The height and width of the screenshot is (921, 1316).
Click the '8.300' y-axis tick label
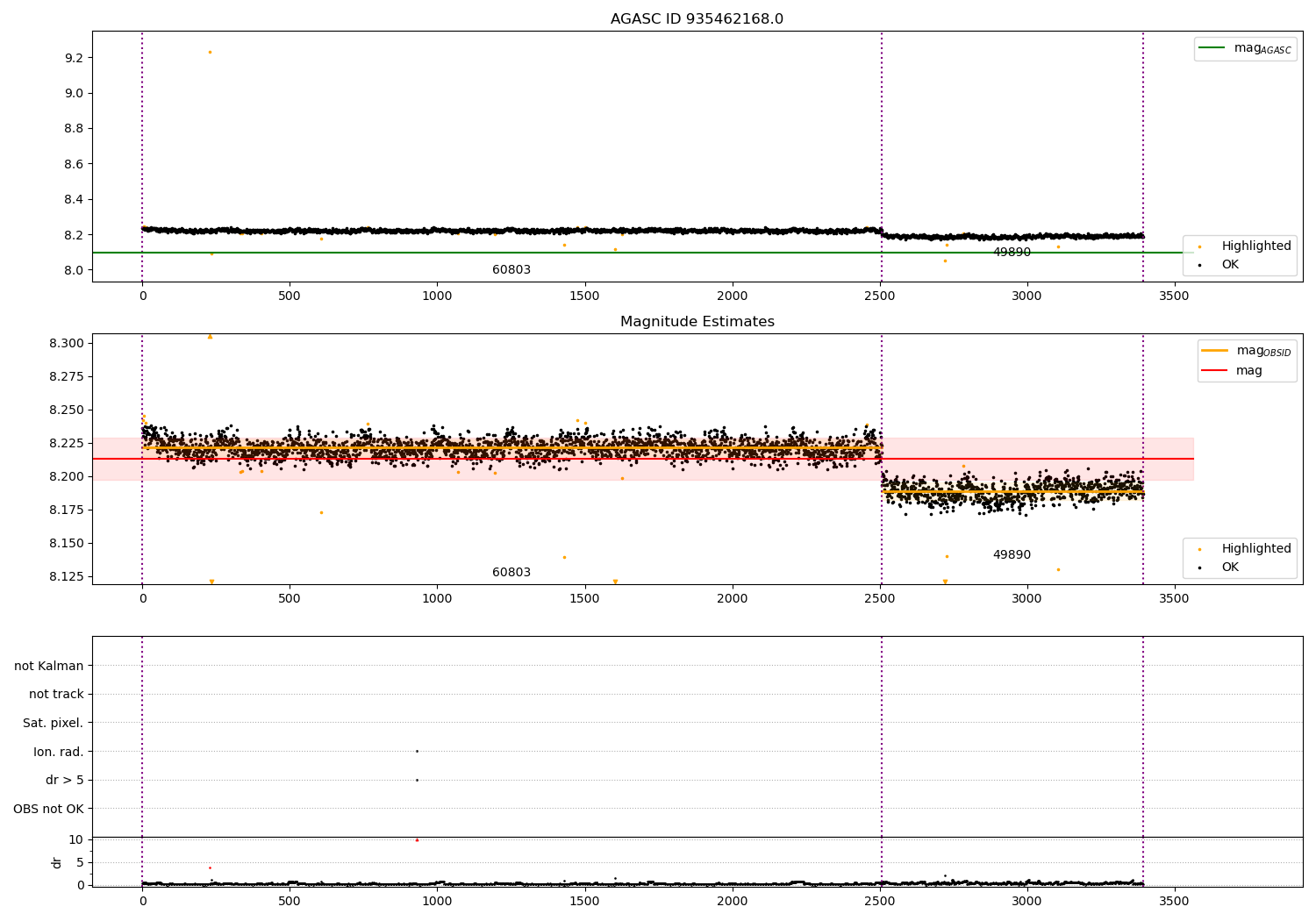67,343
